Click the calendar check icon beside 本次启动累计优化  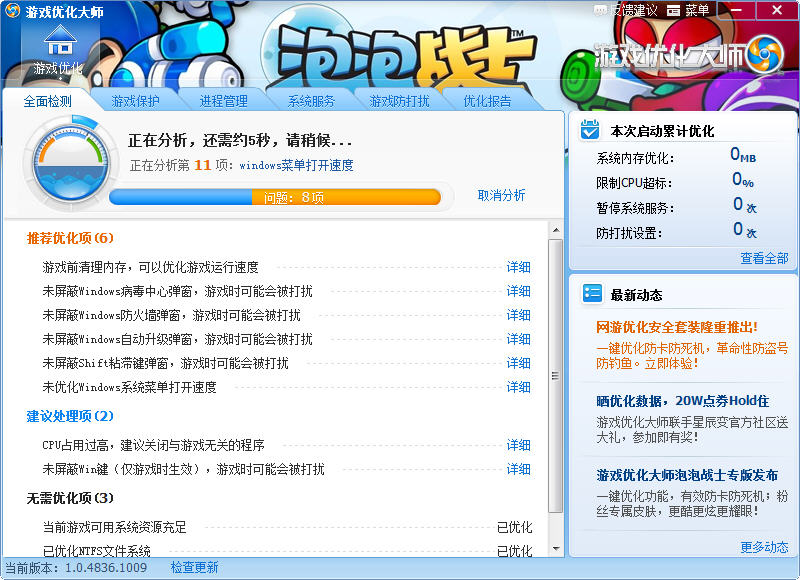point(590,130)
